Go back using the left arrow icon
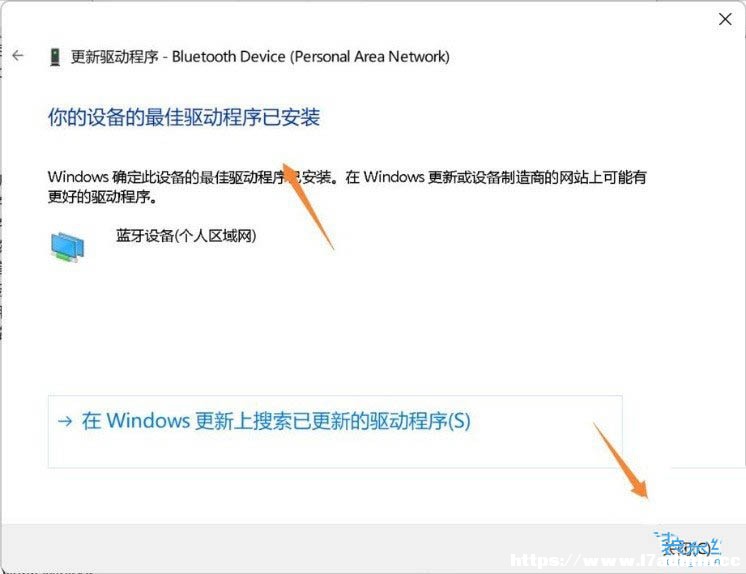 click(x=18, y=55)
